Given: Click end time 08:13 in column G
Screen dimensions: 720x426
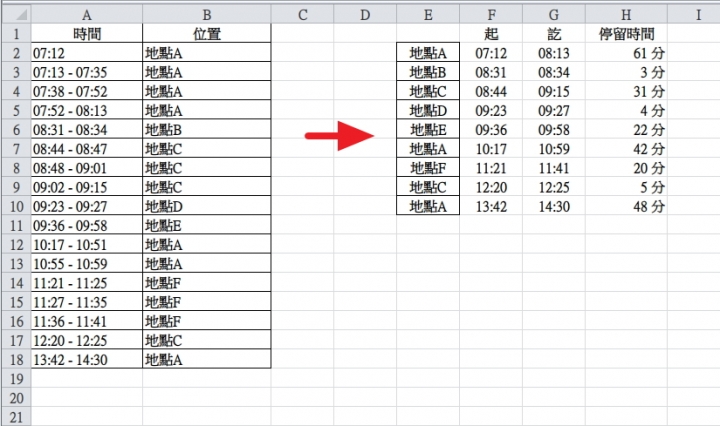Looking at the screenshot, I should (x=554, y=53).
